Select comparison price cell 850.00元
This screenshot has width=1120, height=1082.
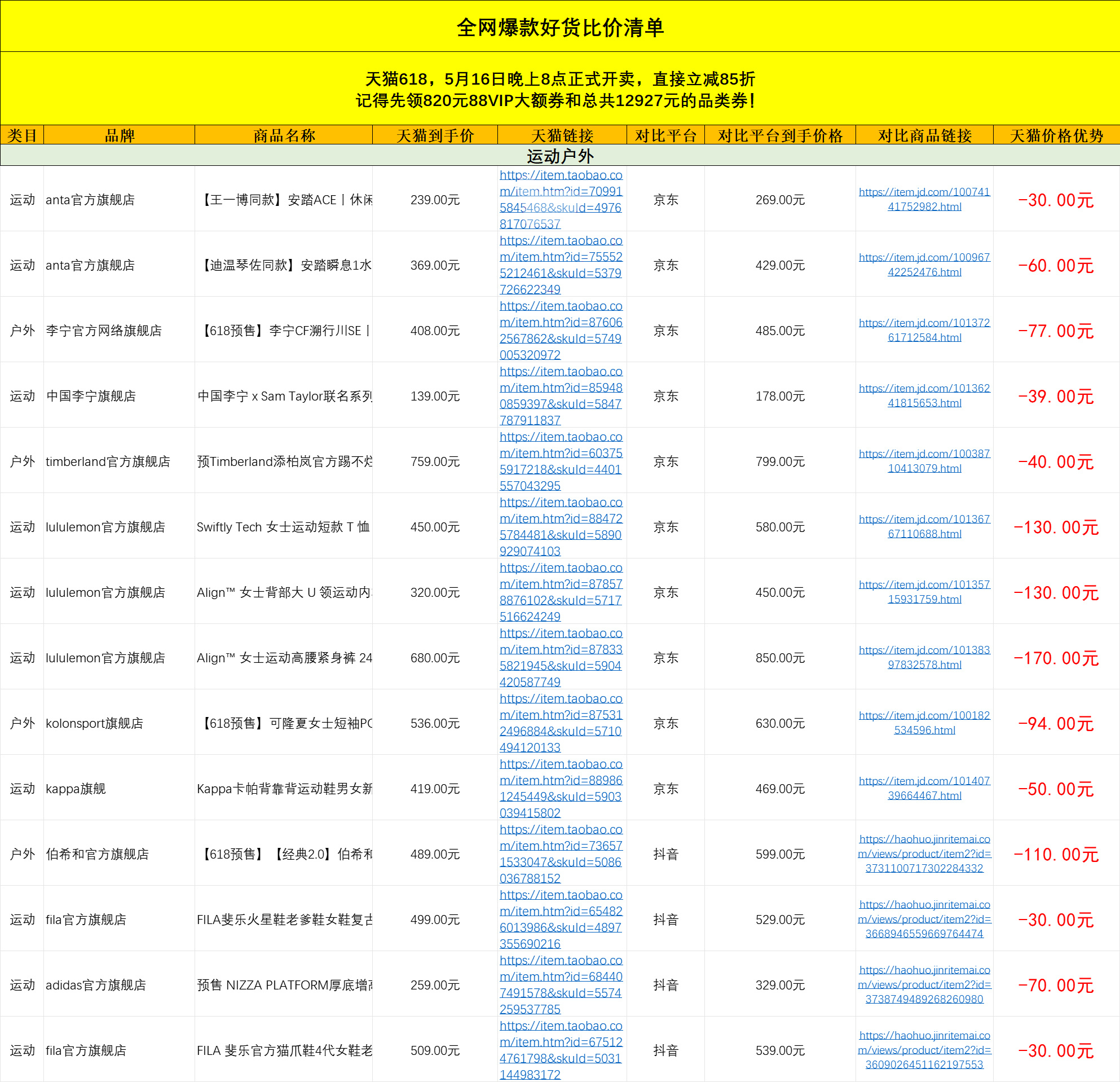pos(780,658)
